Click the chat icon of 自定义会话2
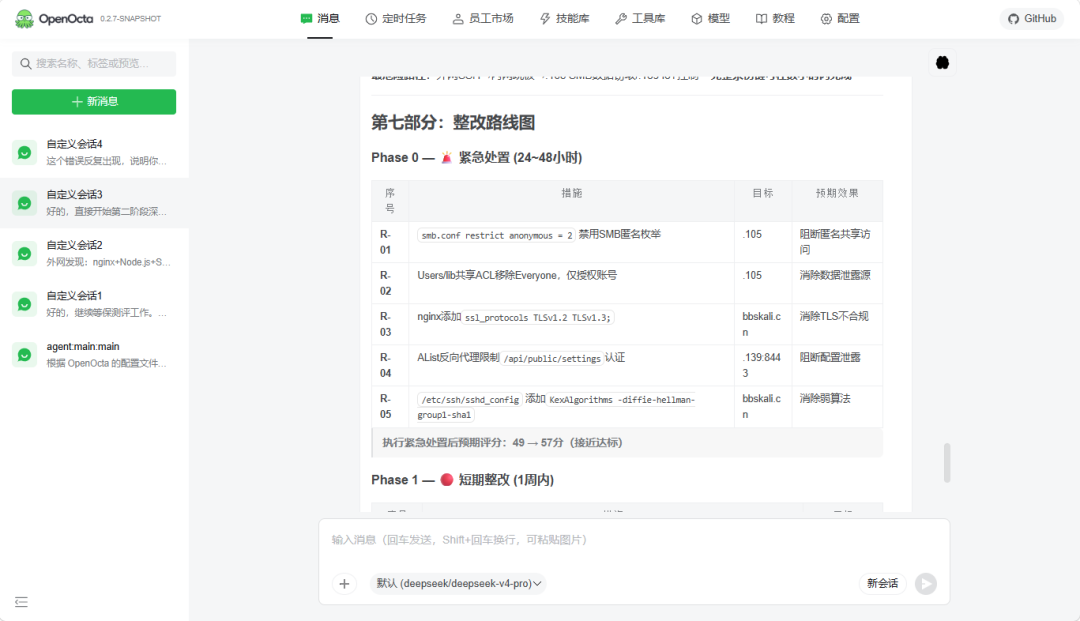The image size is (1080, 621). tap(24, 253)
